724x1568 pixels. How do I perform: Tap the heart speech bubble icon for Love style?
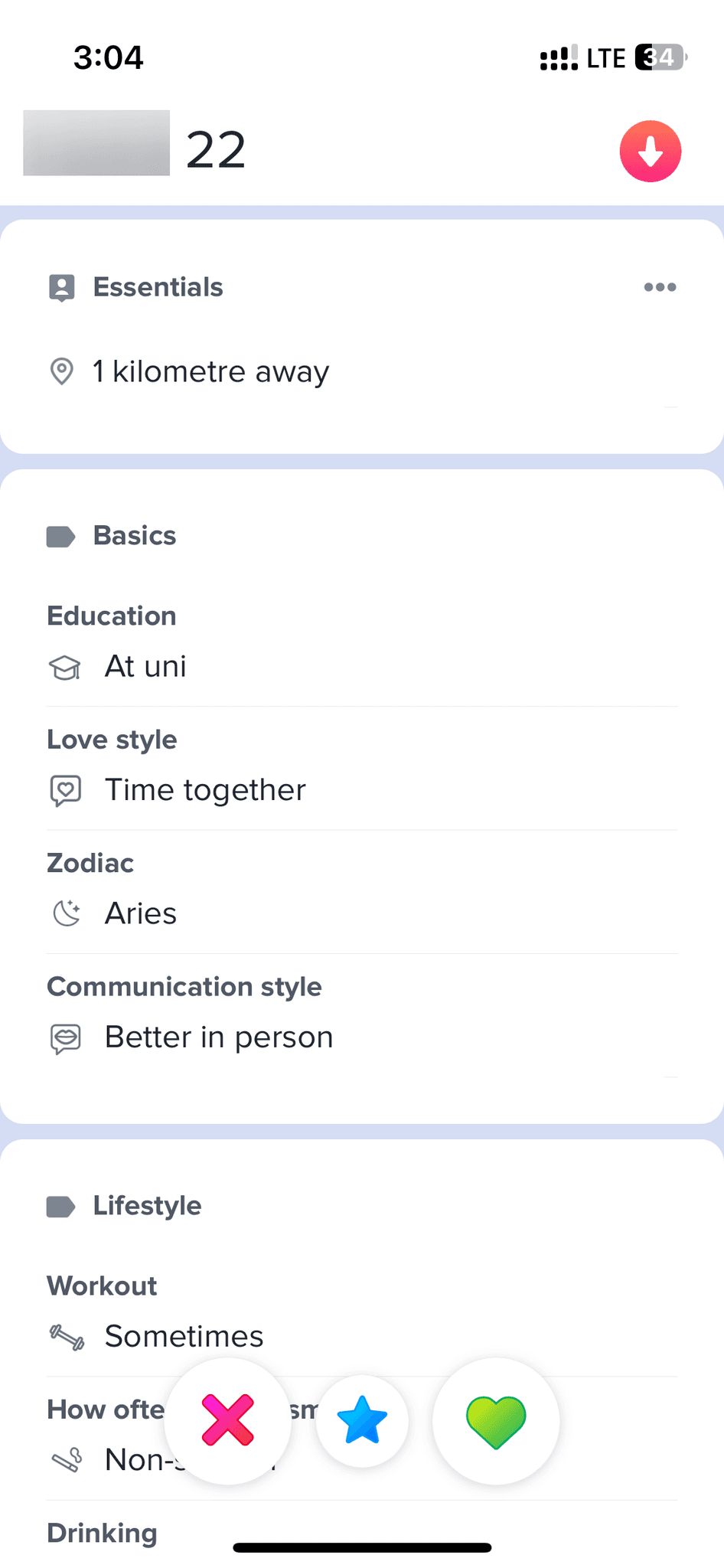(66, 789)
